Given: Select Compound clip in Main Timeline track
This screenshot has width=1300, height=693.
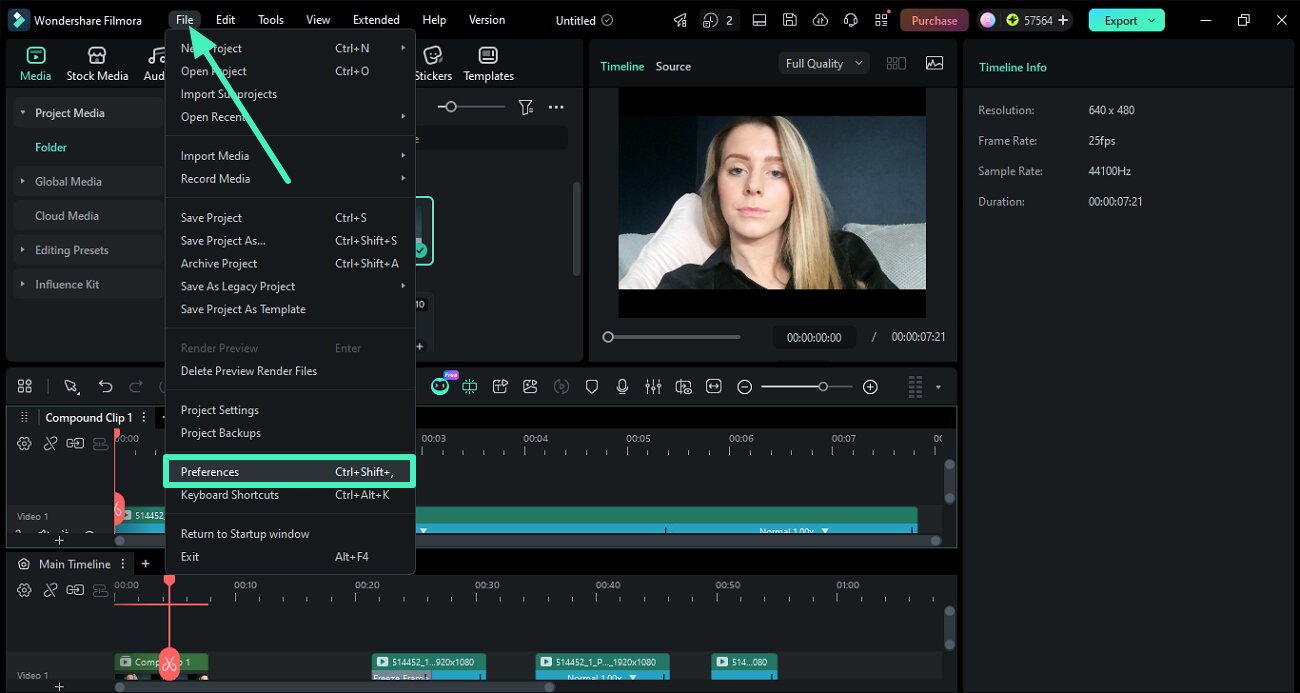Looking at the screenshot, I should (x=161, y=667).
